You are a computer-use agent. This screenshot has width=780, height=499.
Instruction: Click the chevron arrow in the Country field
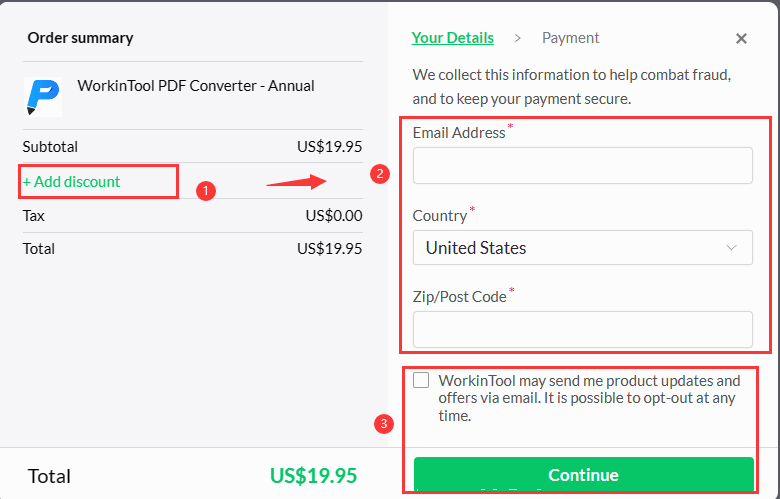pos(732,247)
